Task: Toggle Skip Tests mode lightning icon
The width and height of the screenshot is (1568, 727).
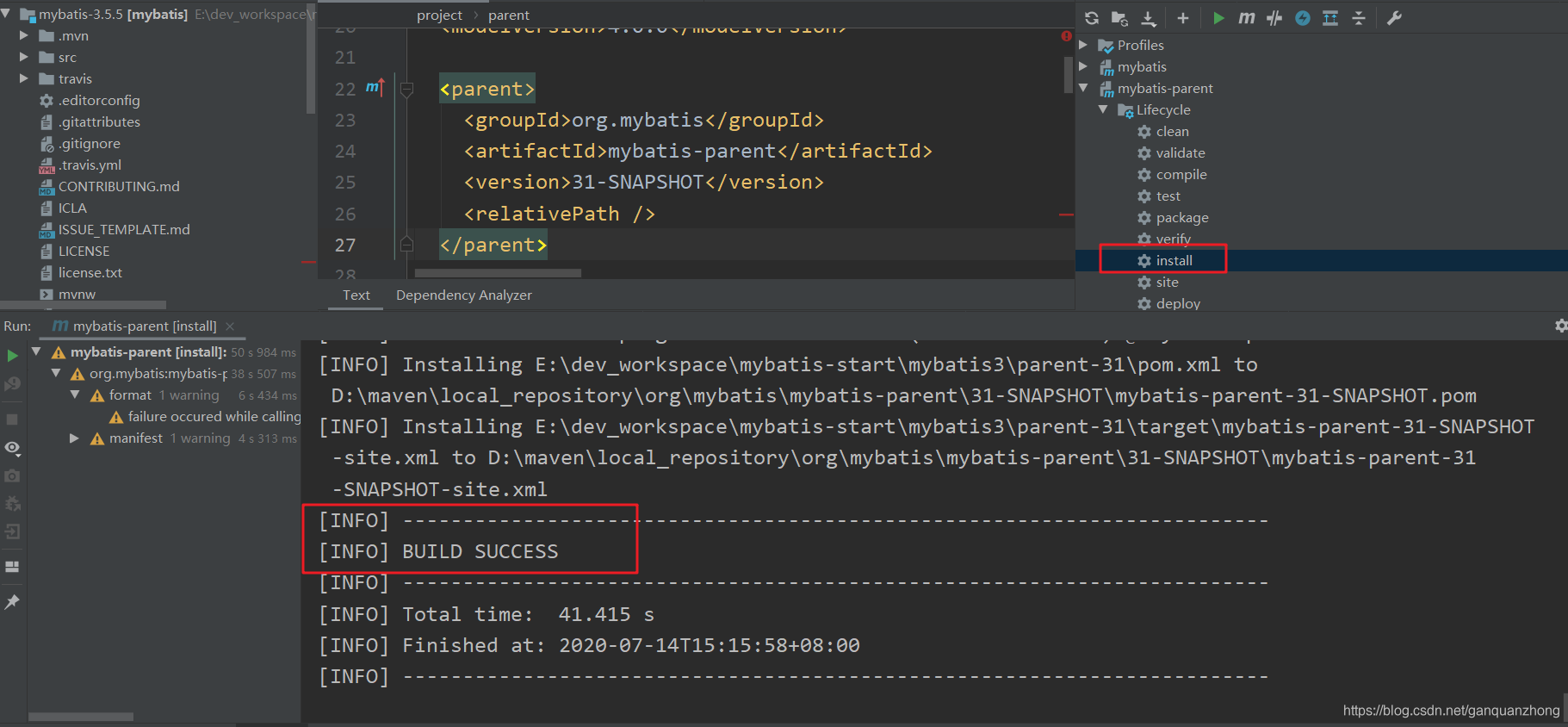Action: [1303, 18]
